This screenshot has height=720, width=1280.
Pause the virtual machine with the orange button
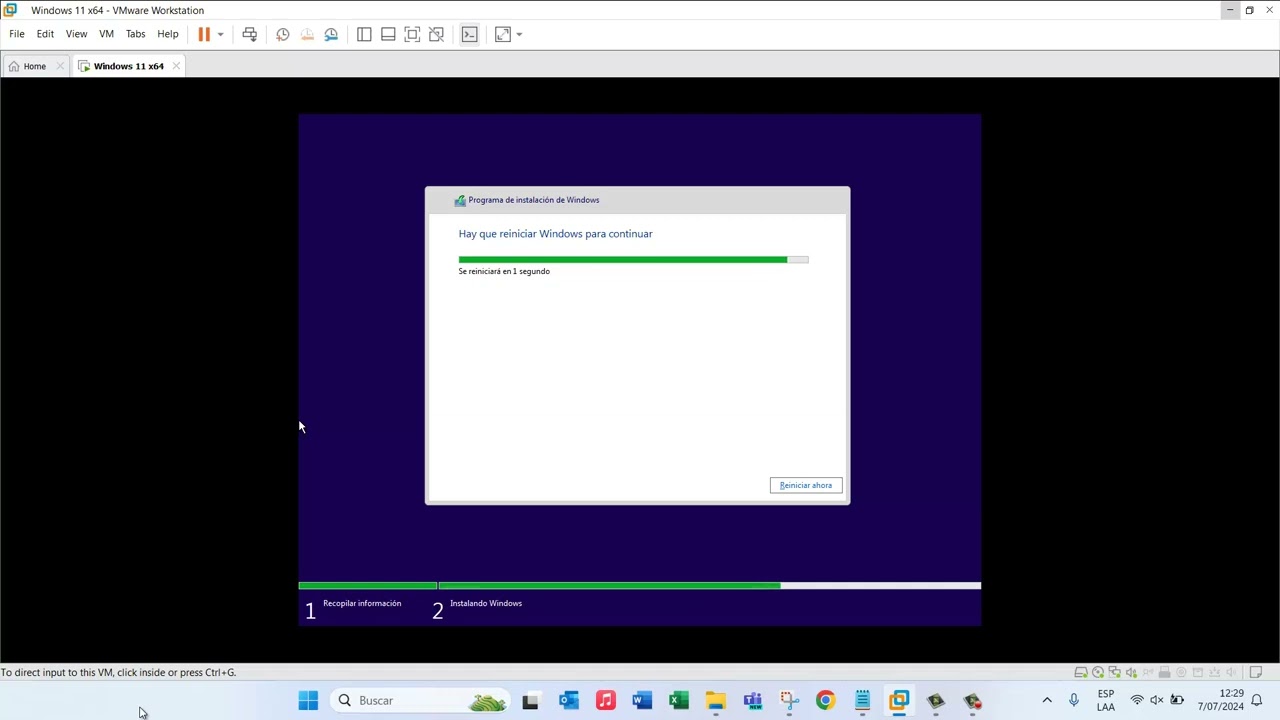click(204, 34)
